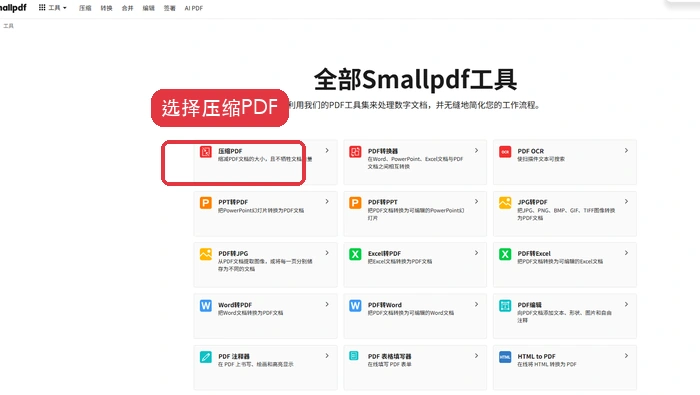
Task: Click the arrow on the PDF转JPG card
Action: tap(327, 253)
